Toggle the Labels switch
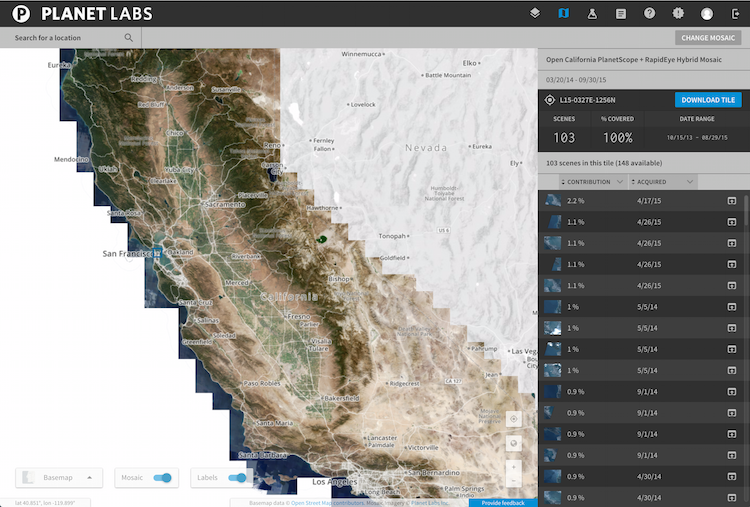This screenshot has height=507, width=750. [x=237, y=477]
